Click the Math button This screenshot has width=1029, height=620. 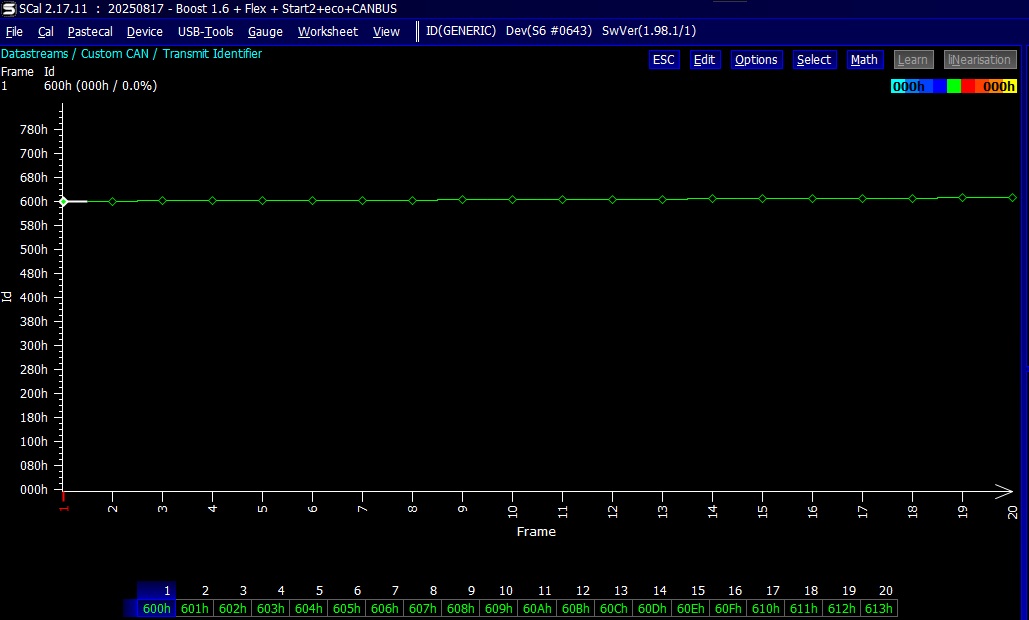[x=864, y=60]
